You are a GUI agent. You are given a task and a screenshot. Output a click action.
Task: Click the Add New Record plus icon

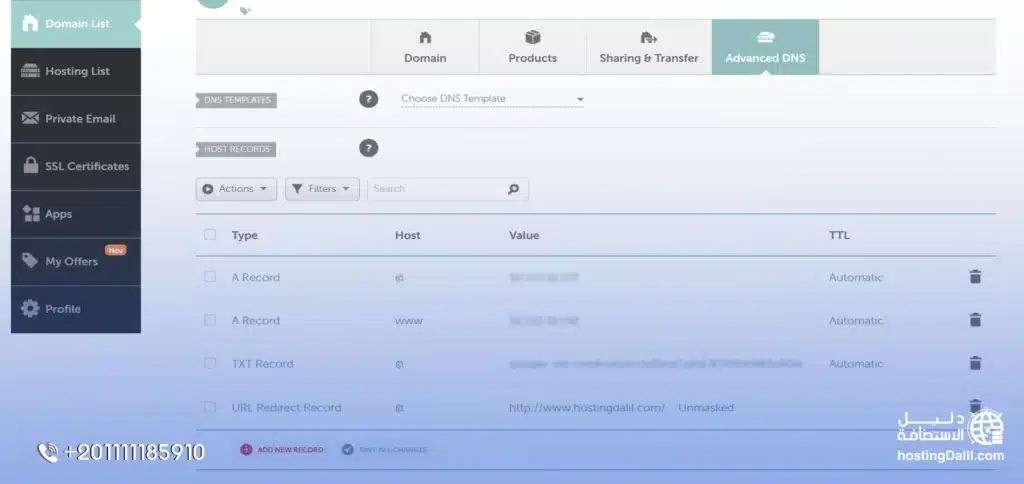(246, 450)
